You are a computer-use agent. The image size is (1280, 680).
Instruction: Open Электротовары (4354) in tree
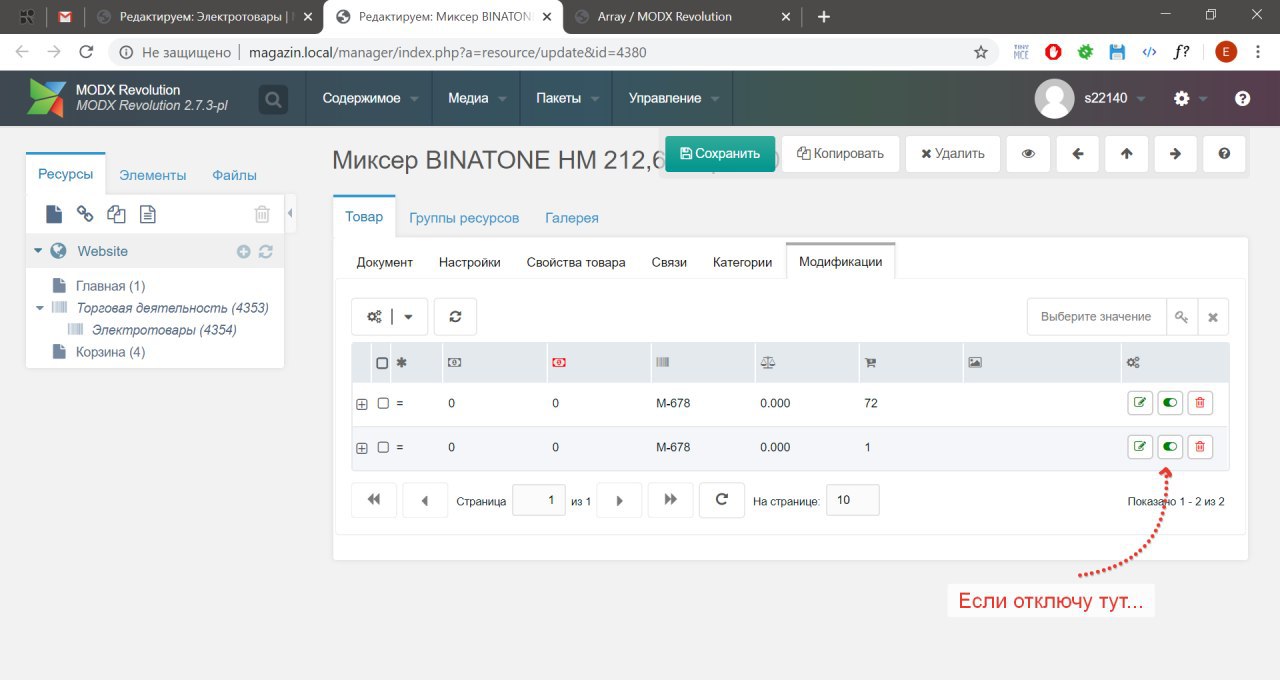pos(164,330)
